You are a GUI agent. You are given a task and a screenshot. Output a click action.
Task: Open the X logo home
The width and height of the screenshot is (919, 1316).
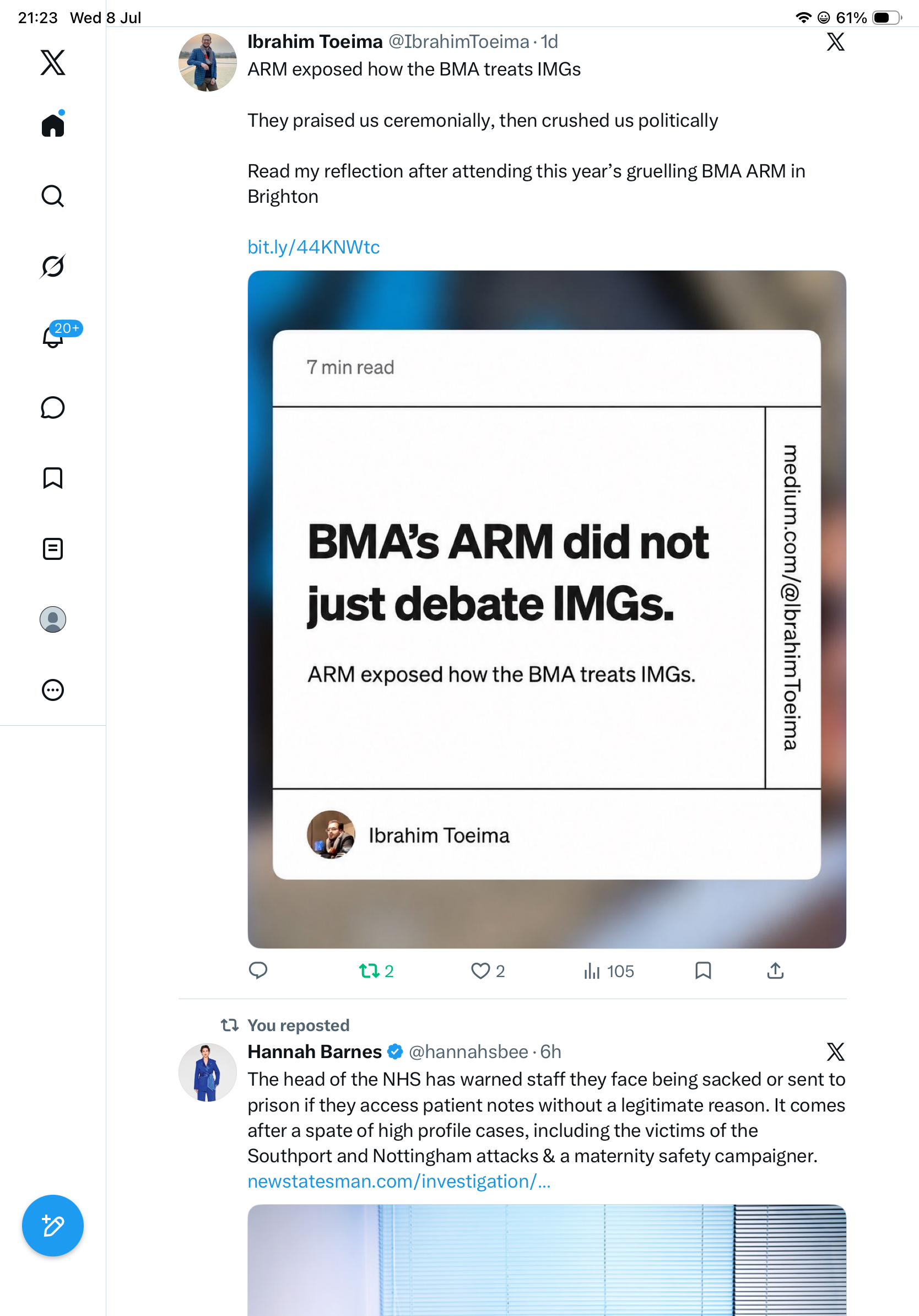click(x=53, y=62)
